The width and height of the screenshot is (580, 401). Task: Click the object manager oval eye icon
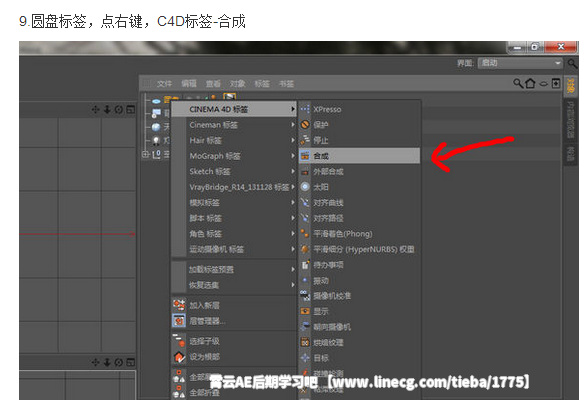pos(543,84)
